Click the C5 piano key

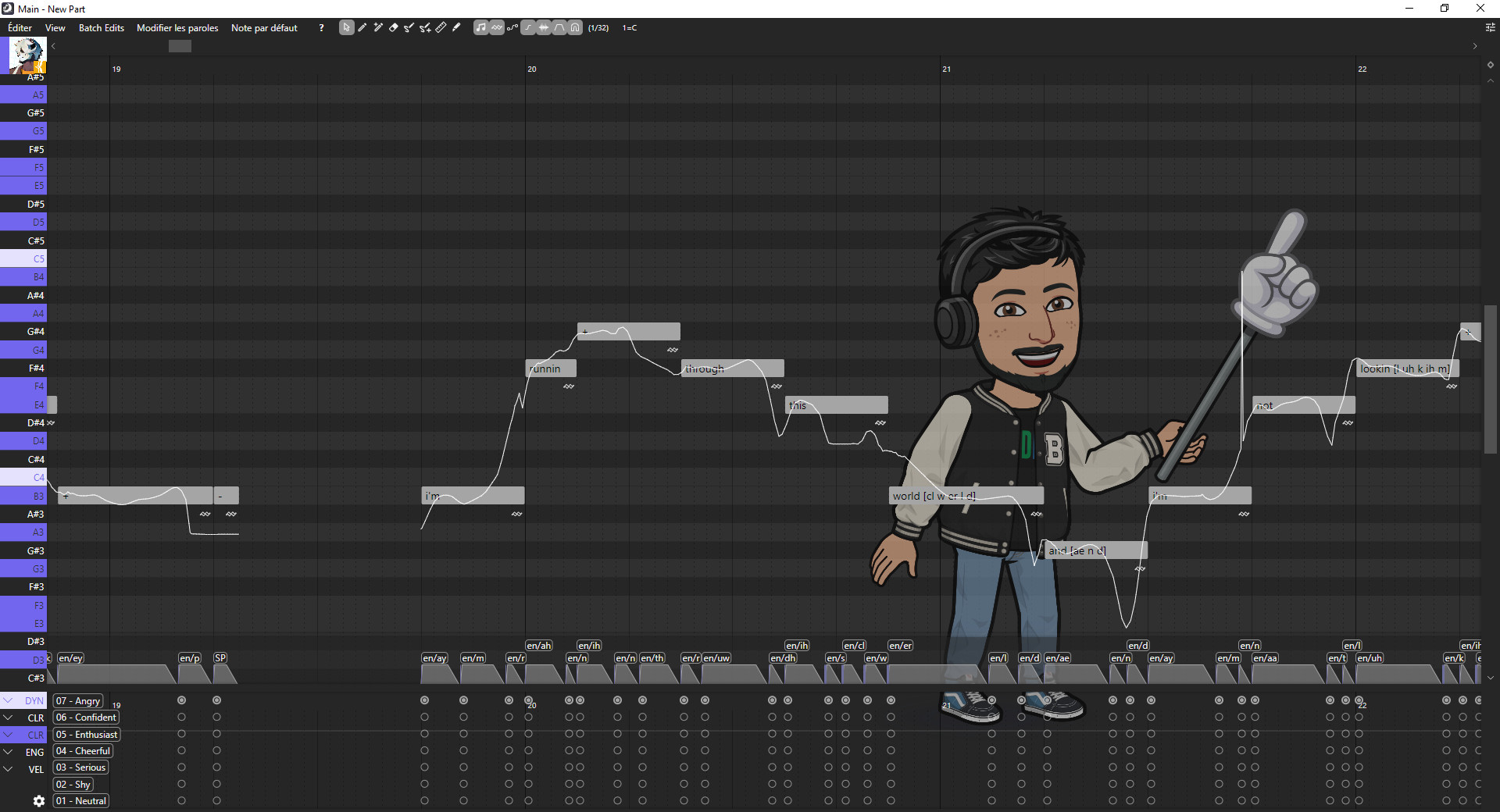tap(23, 258)
